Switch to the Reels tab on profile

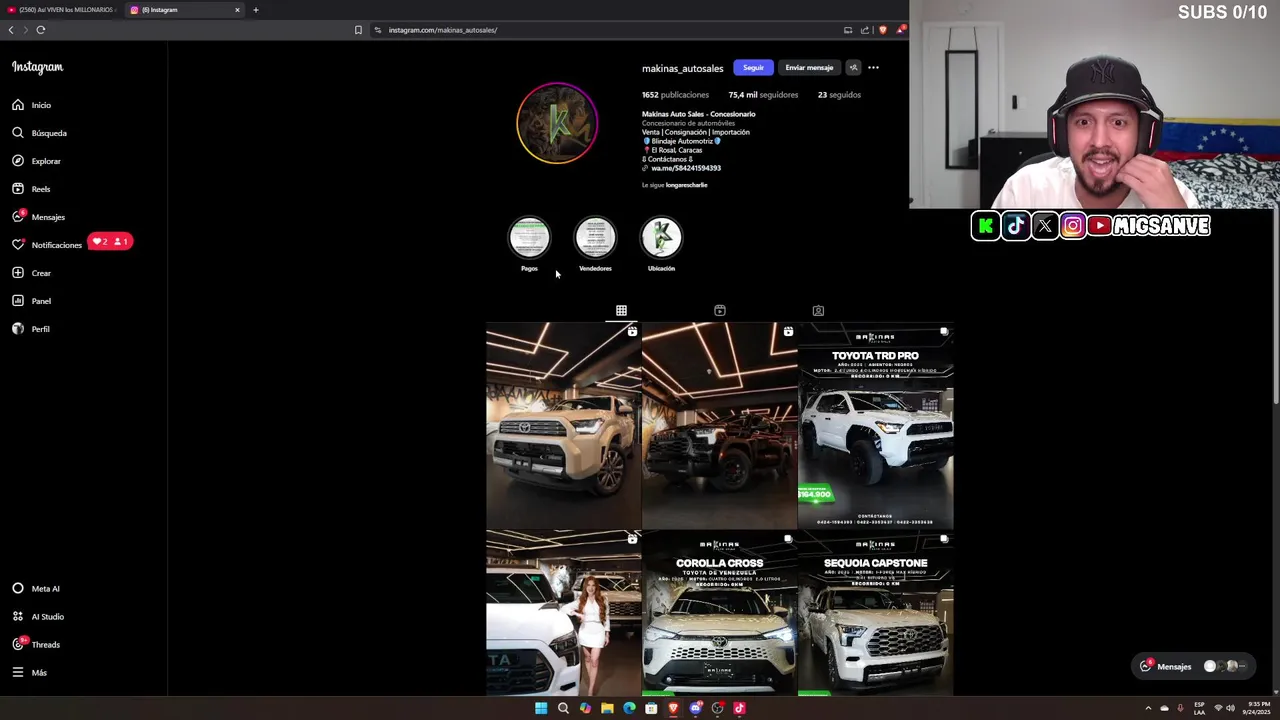(720, 310)
